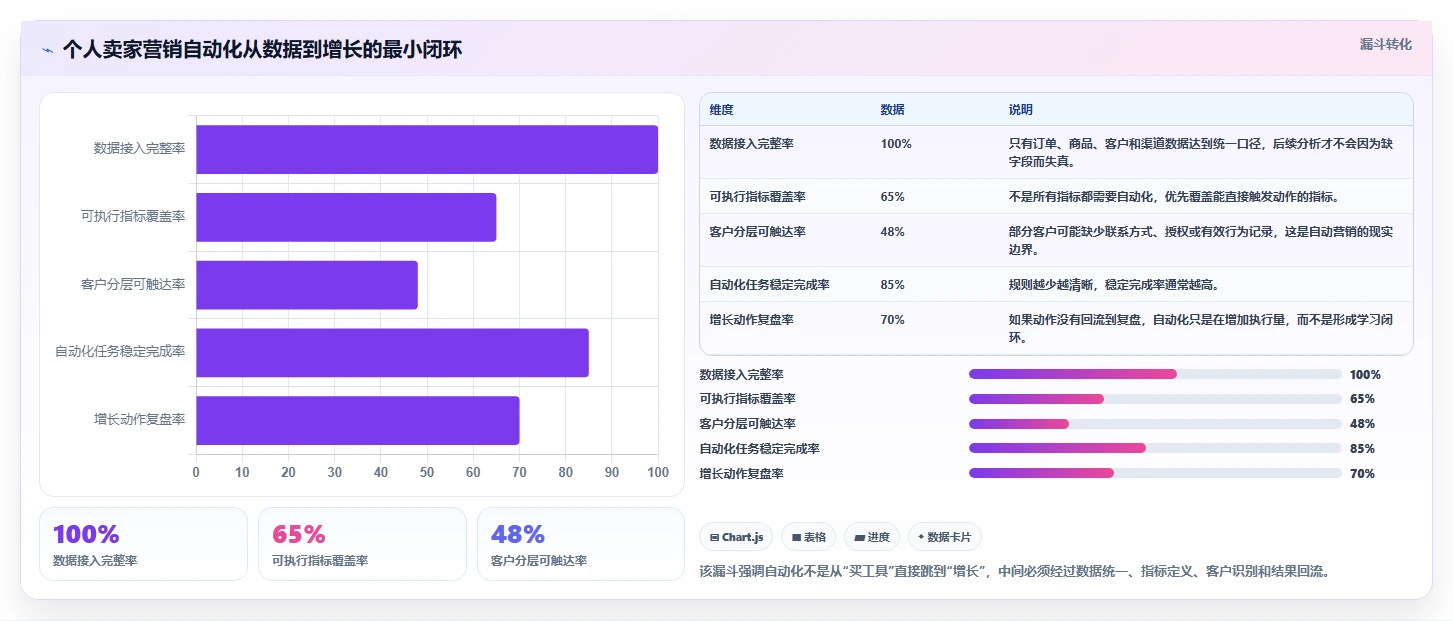The width and height of the screenshot is (1453, 621).
Task: Click the 100% progress bar for 数据接入完整率
Action: point(1155,374)
